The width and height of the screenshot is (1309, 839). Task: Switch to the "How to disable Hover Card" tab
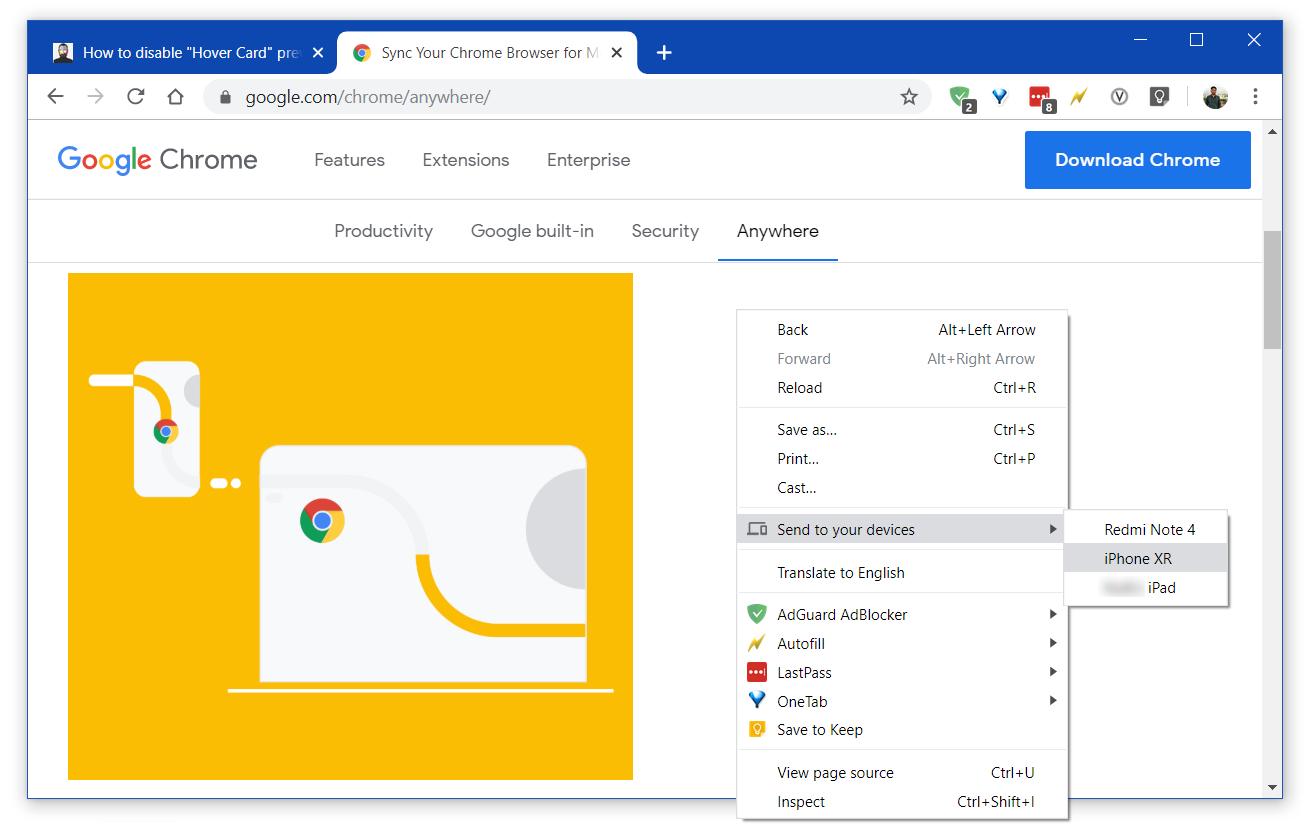pos(189,53)
